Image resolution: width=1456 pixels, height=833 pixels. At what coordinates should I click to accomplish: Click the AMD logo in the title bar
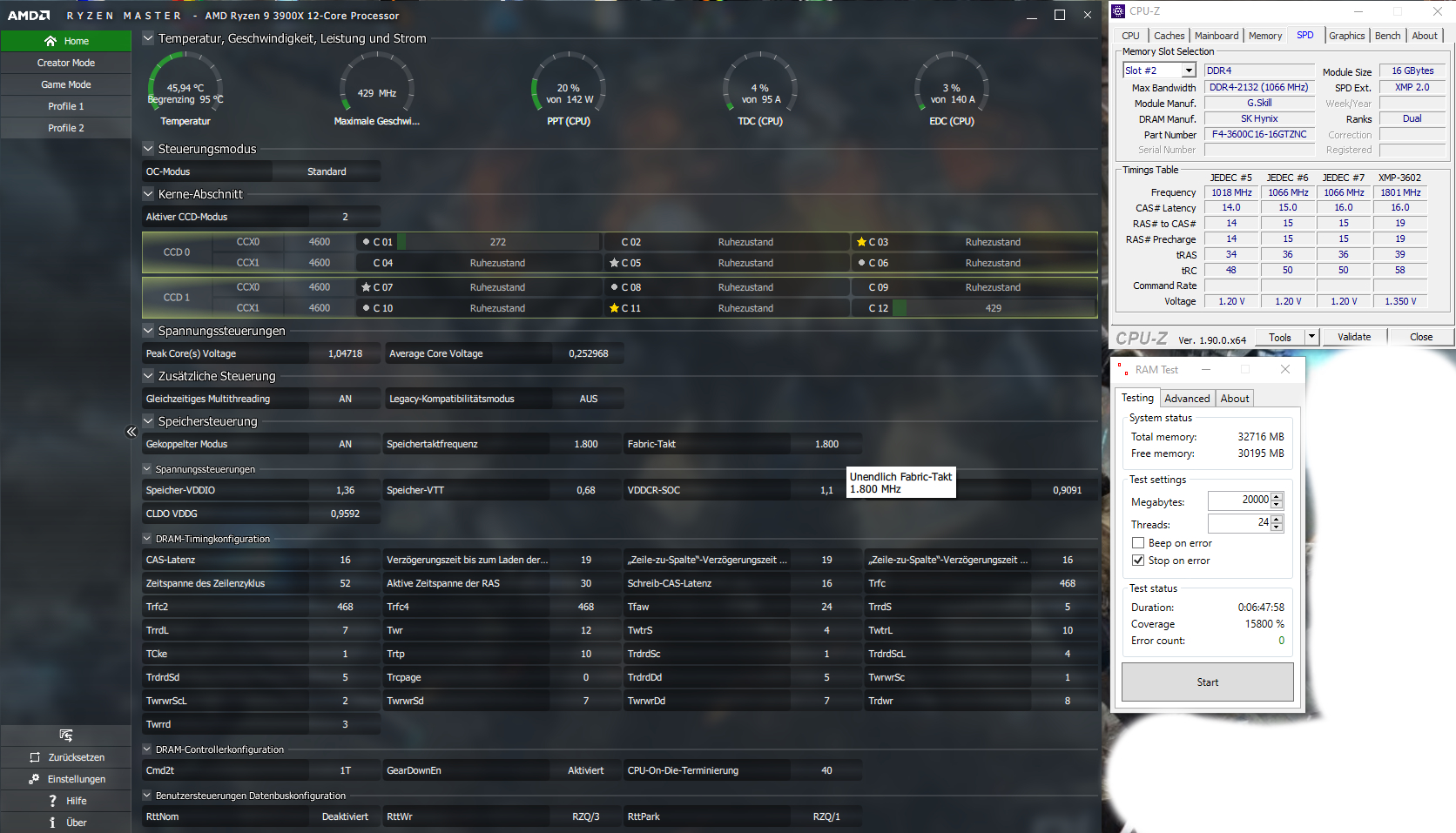pos(29,16)
